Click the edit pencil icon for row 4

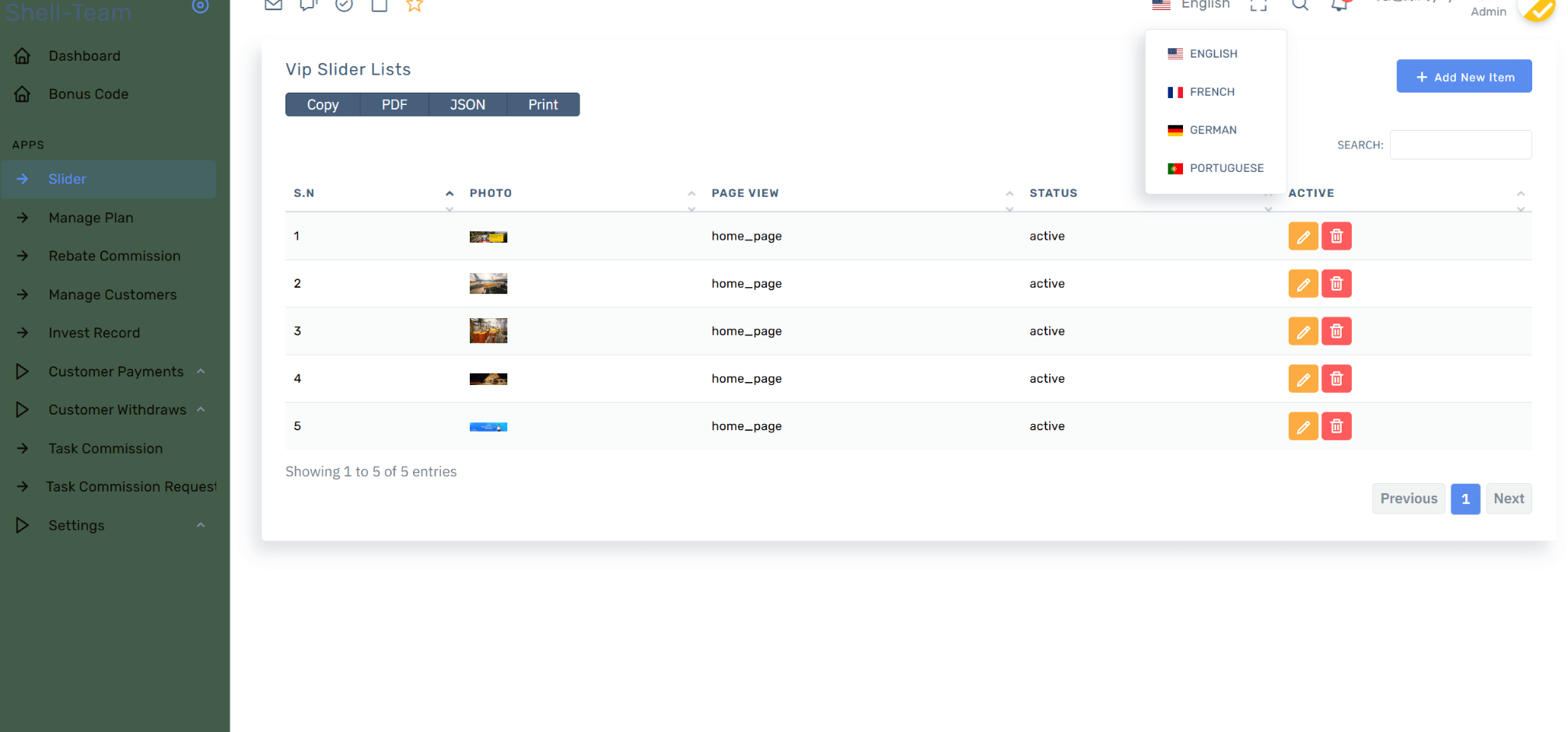click(x=1303, y=379)
